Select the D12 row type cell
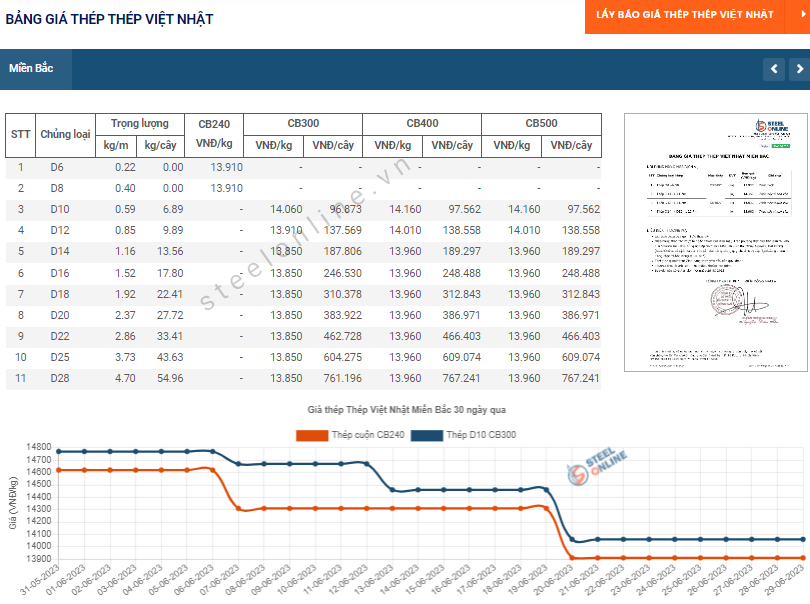 [x=59, y=230]
